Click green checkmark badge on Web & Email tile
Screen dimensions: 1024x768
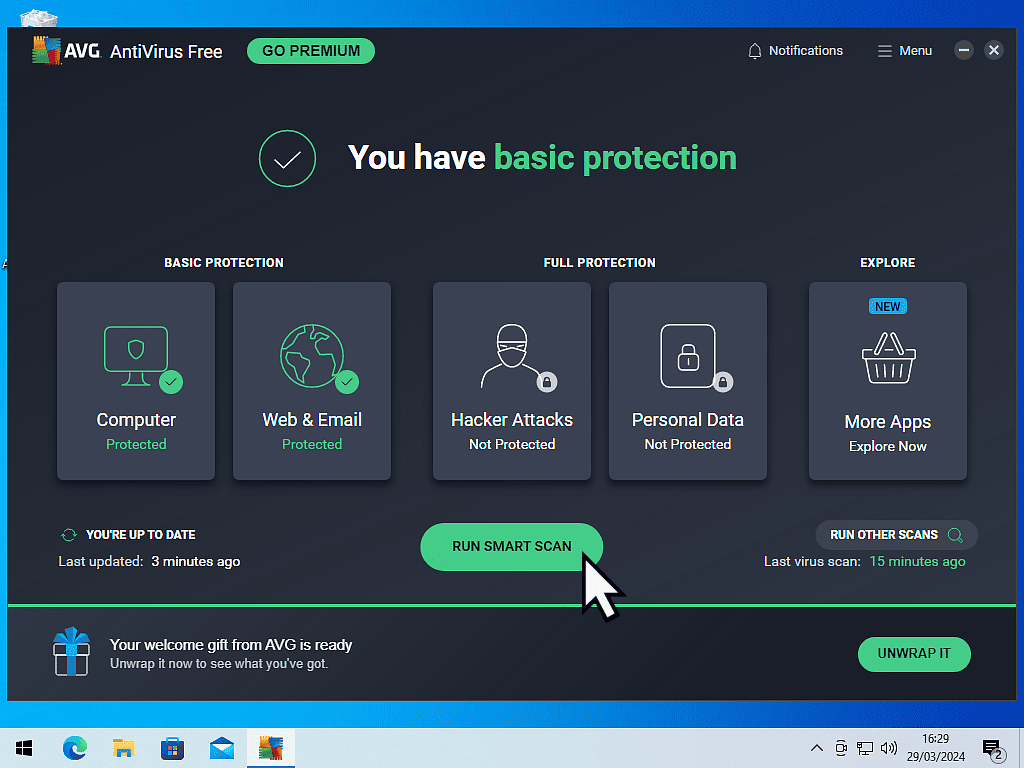tap(347, 381)
